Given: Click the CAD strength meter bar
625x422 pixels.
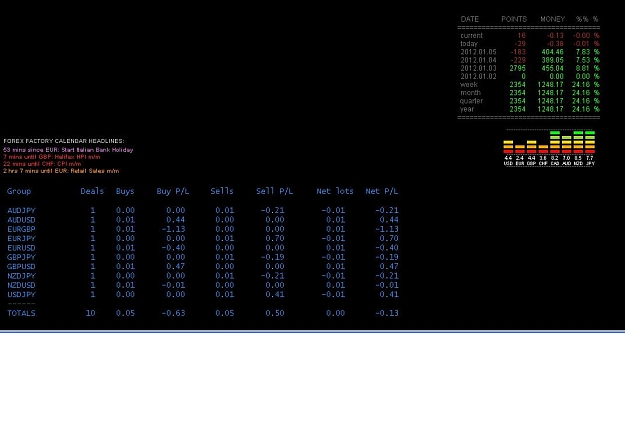Looking at the screenshot, I should (555, 142).
